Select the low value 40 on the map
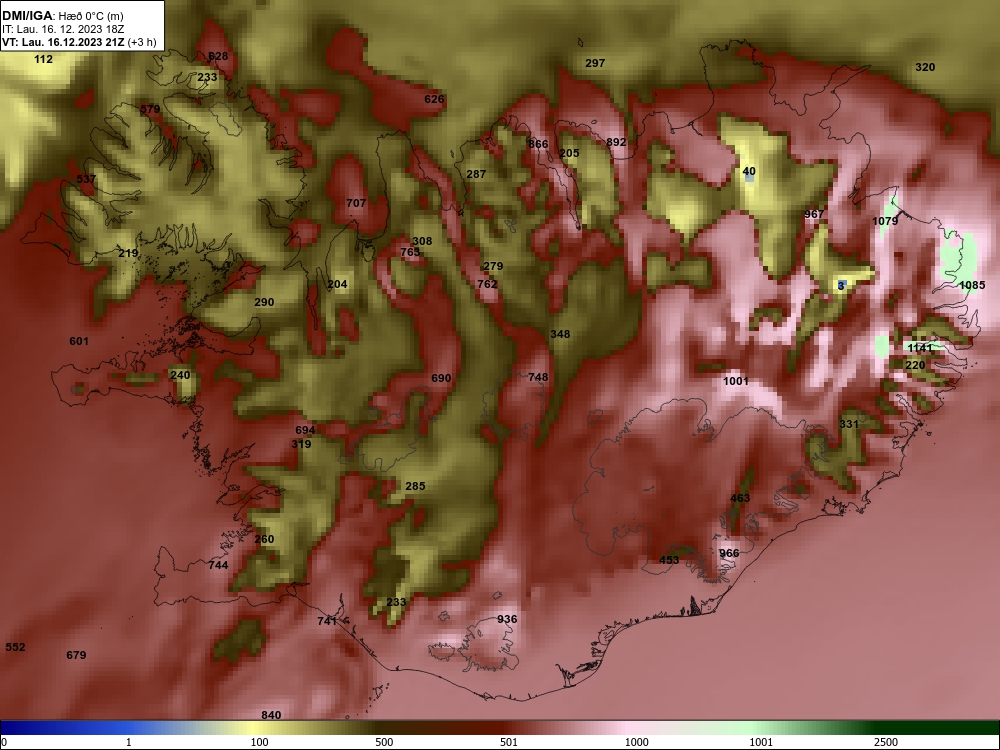Screen dimensions: 1000x750 749,172
